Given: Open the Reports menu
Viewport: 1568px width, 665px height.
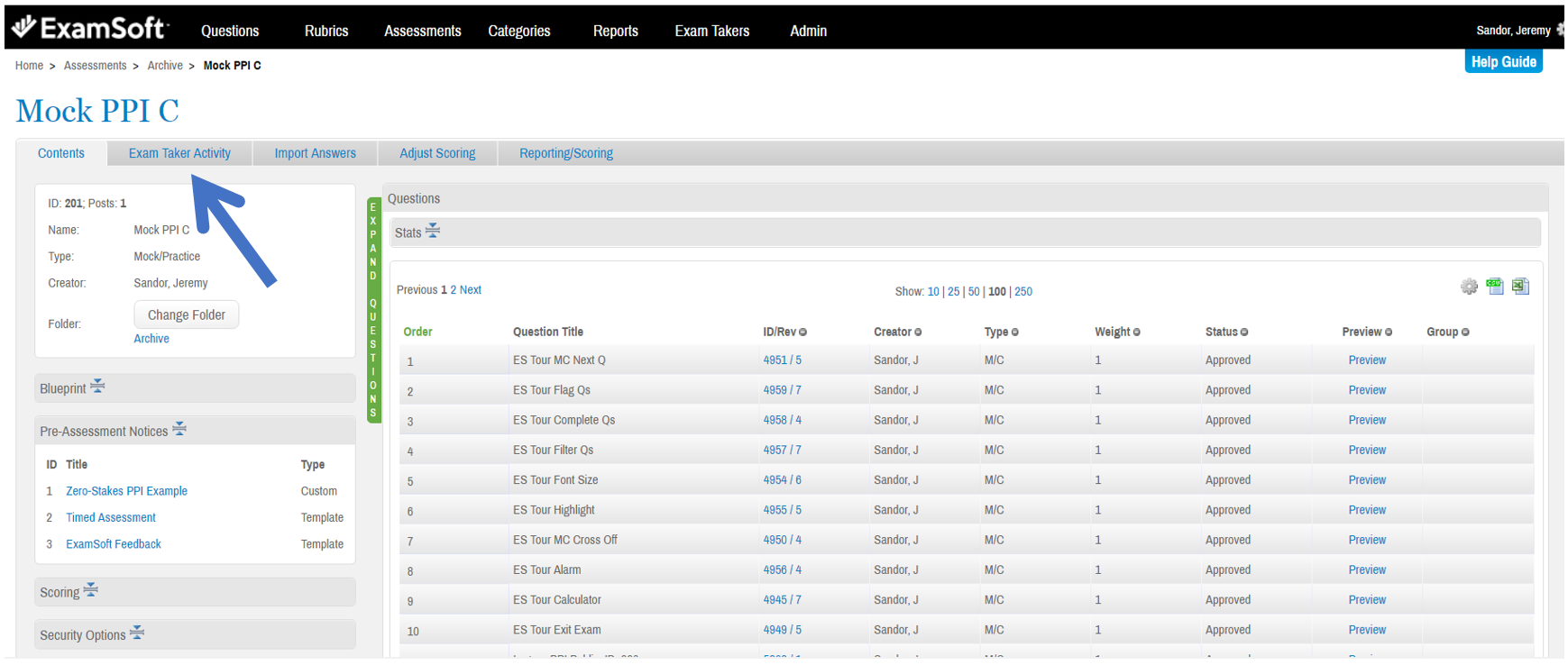Looking at the screenshot, I should pyautogui.click(x=616, y=31).
